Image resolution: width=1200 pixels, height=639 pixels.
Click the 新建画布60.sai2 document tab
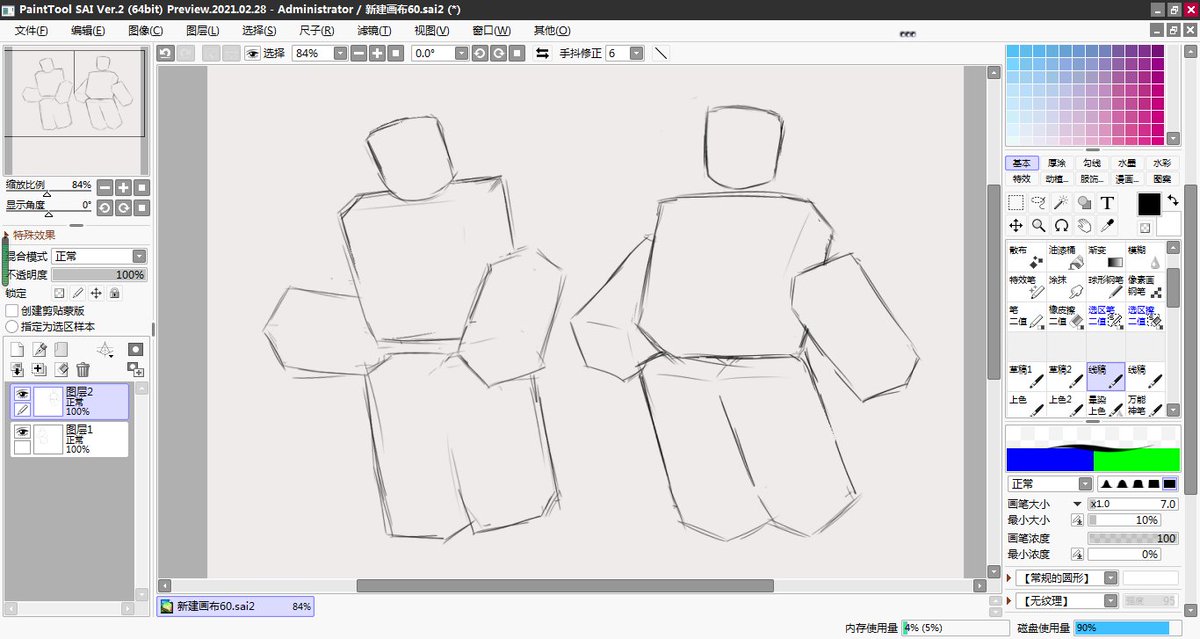tap(236, 606)
